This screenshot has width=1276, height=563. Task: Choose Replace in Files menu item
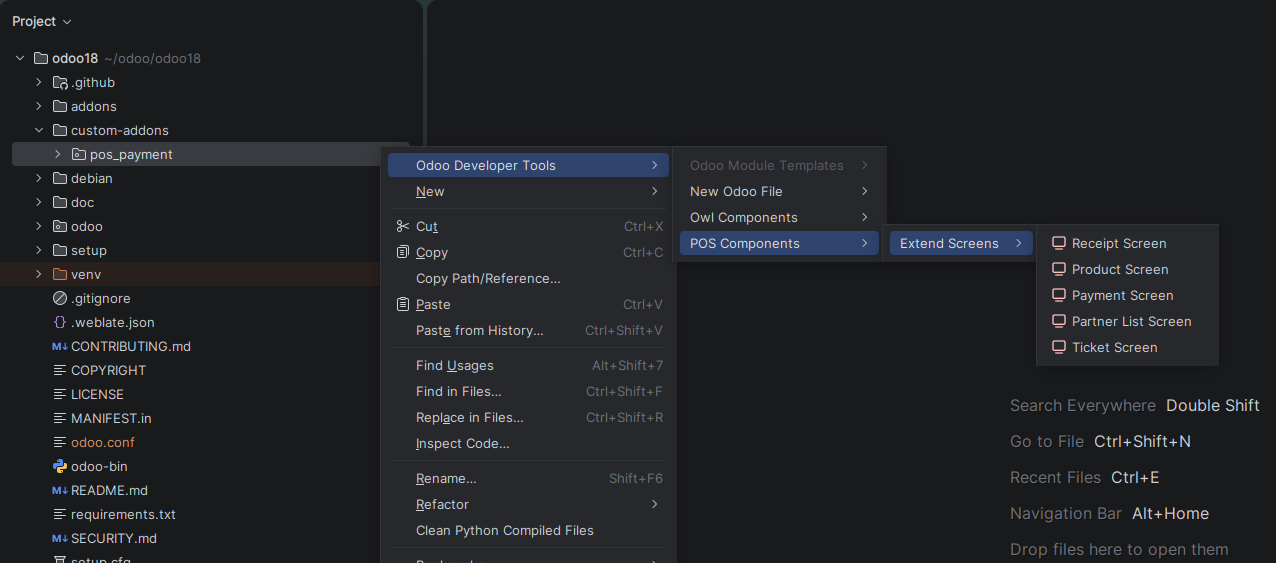tap(528, 417)
